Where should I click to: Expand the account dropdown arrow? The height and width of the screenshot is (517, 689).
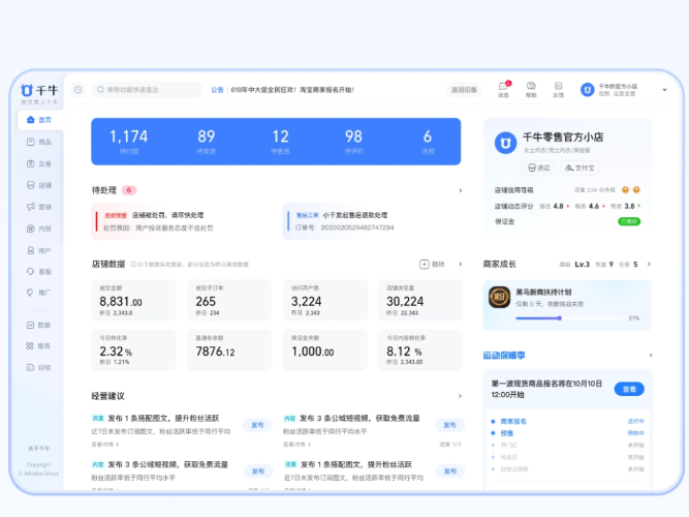point(664,90)
